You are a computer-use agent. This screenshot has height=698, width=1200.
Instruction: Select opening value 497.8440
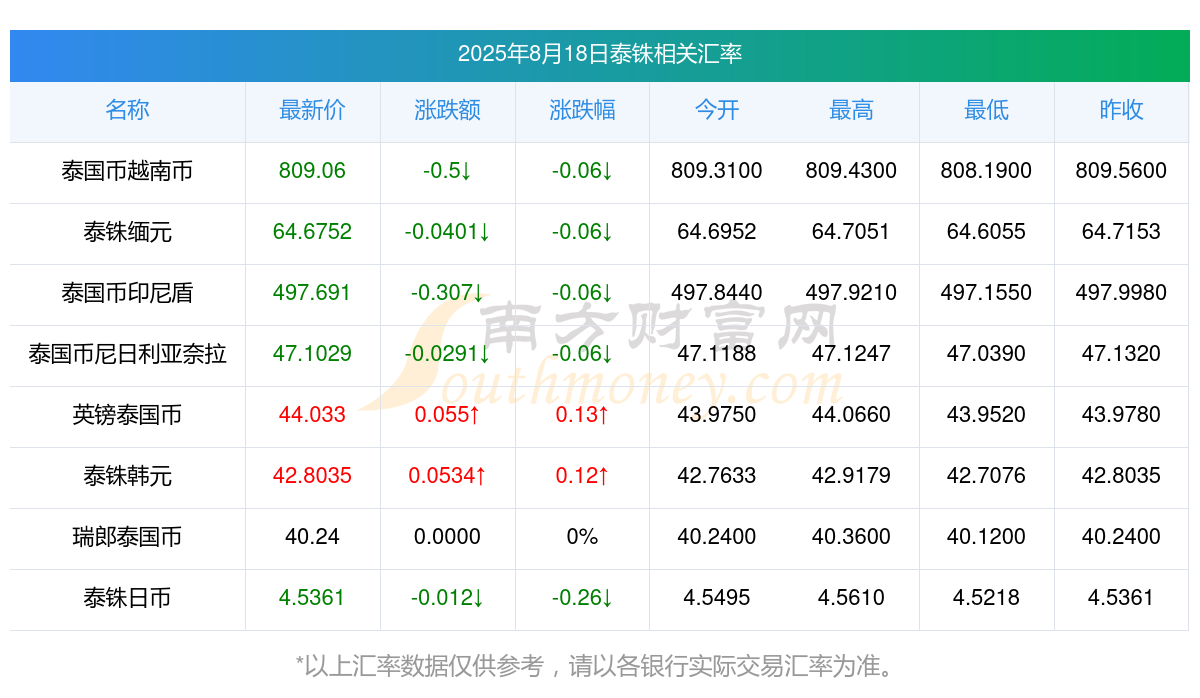coord(717,293)
